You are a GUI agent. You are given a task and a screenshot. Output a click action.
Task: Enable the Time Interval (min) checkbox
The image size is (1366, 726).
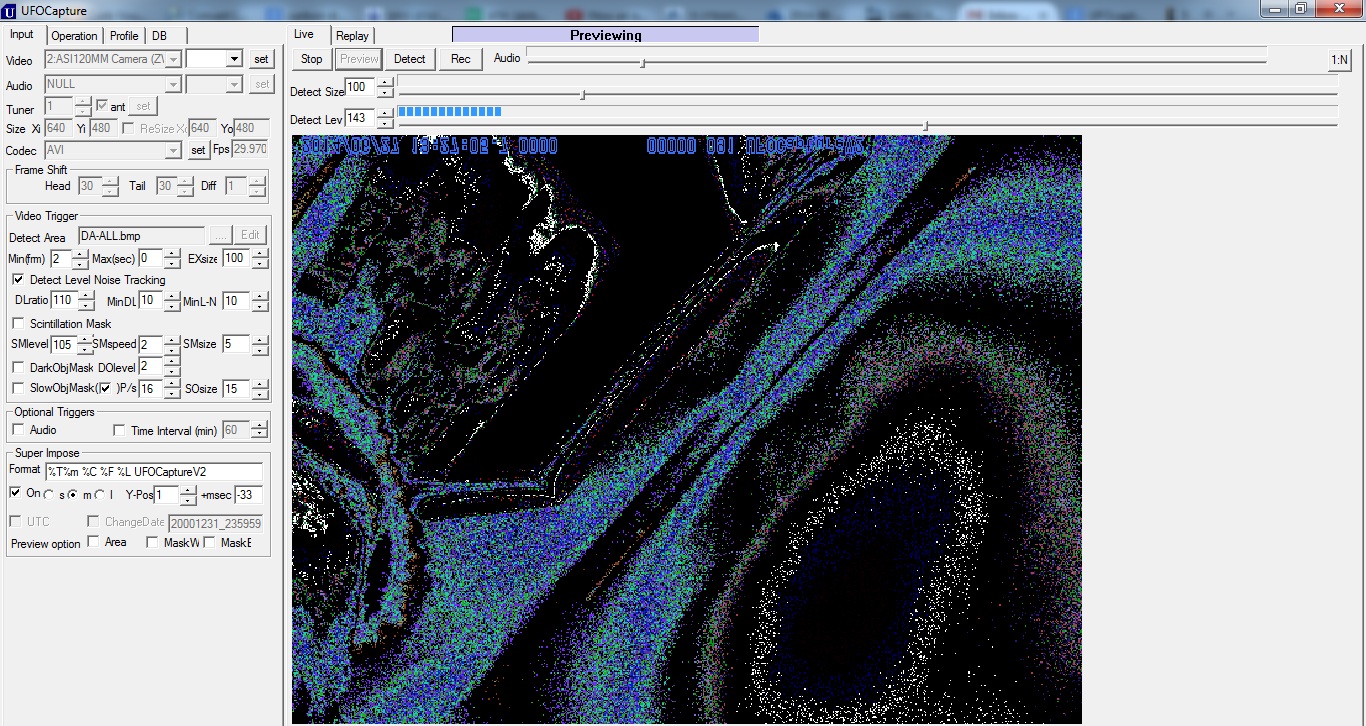(x=119, y=430)
